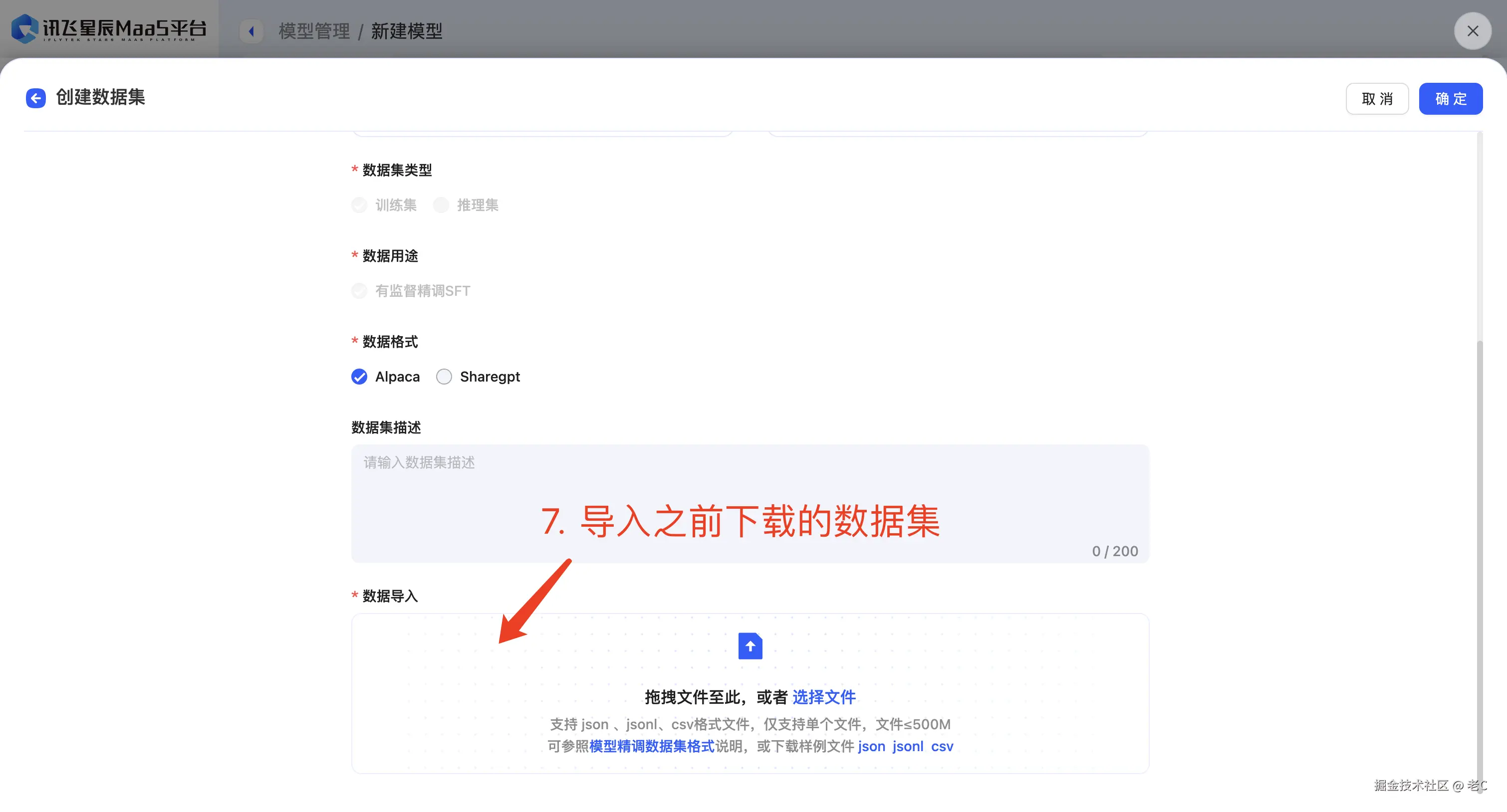The width and height of the screenshot is (1507, 812).
Task: Click the blue upload icon in the drop zone
Action: tap(750, 646)
